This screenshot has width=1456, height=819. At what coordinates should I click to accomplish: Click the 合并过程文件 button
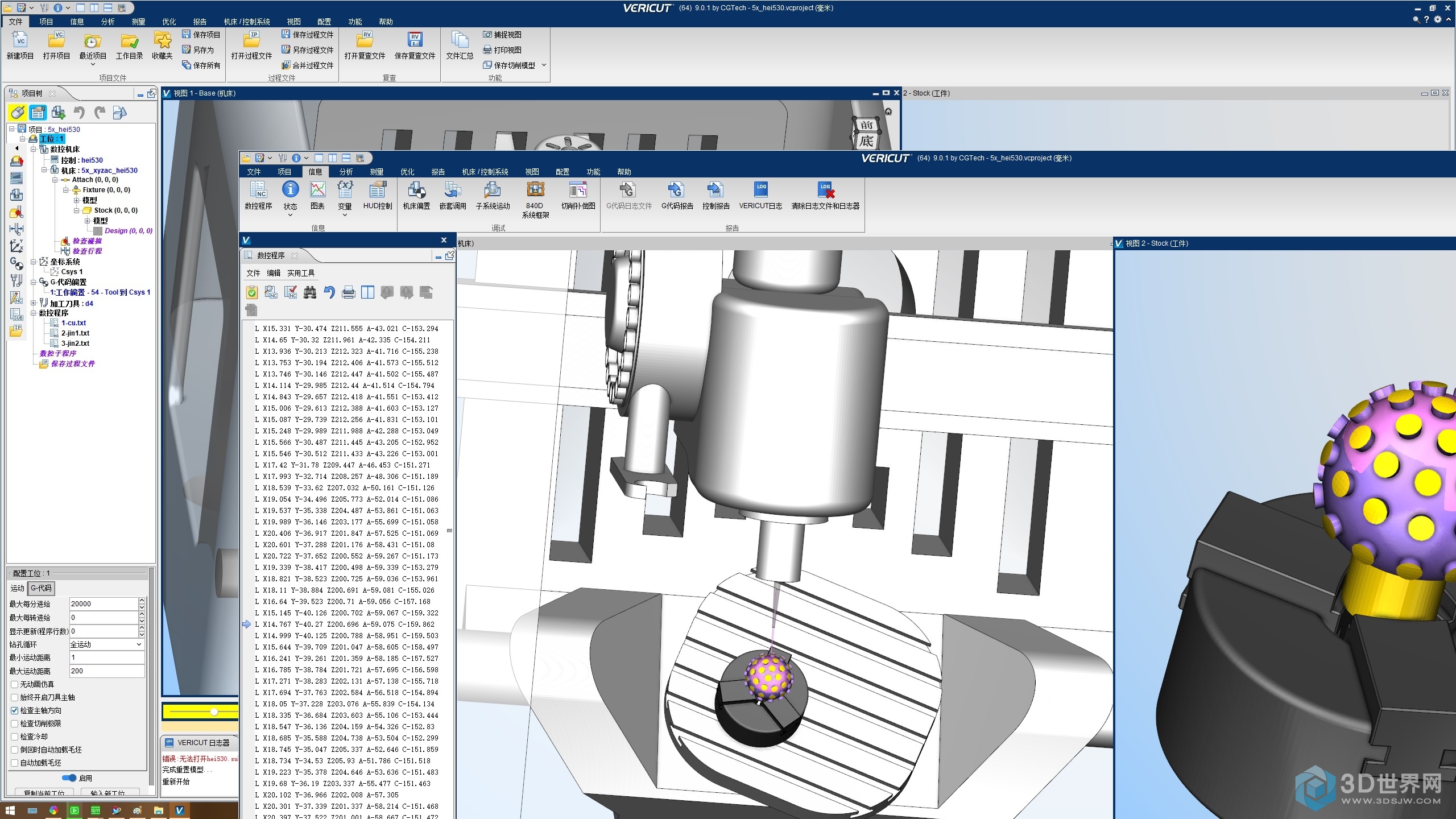click(x=308, y=65)
